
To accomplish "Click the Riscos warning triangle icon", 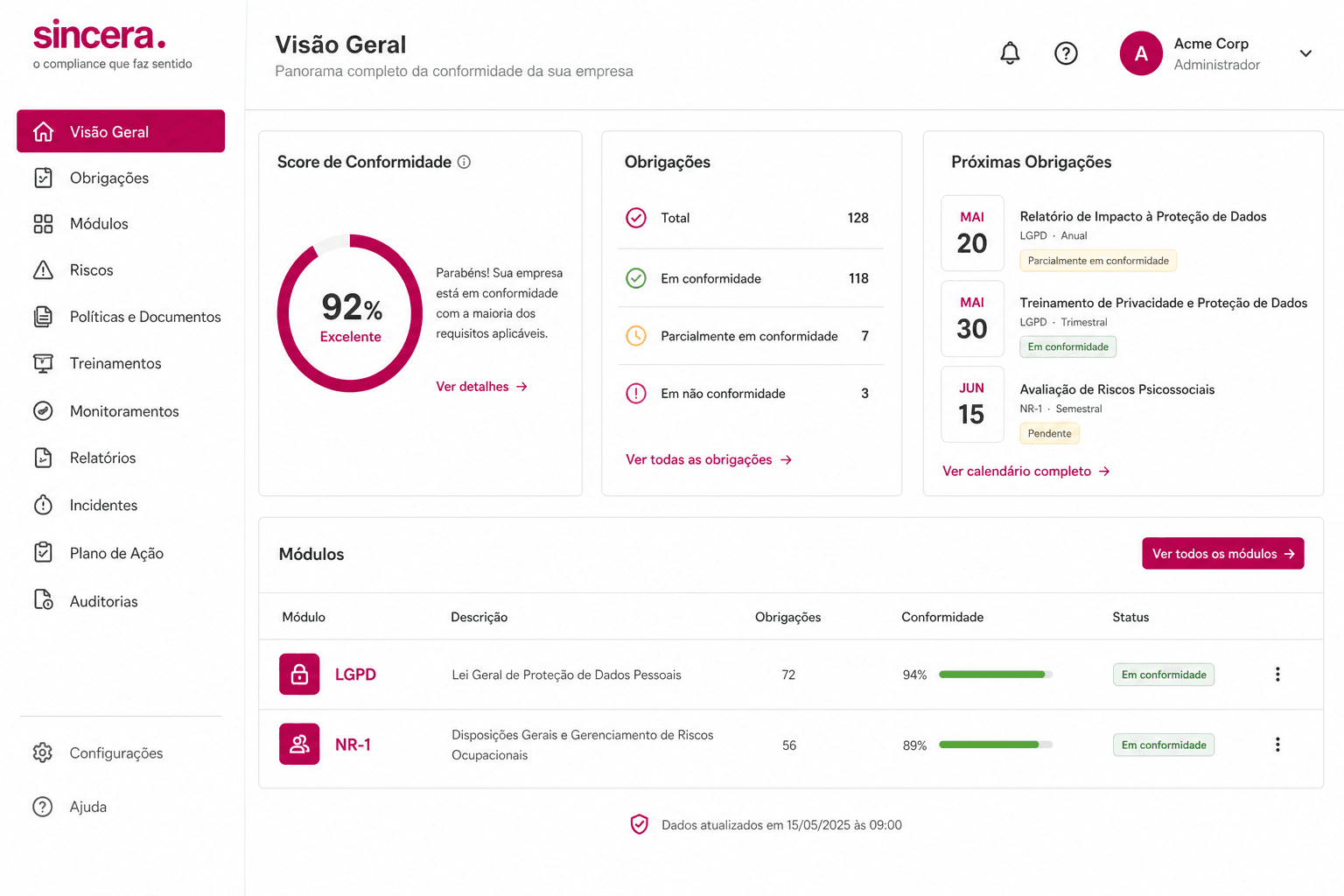I will (43, 270).
